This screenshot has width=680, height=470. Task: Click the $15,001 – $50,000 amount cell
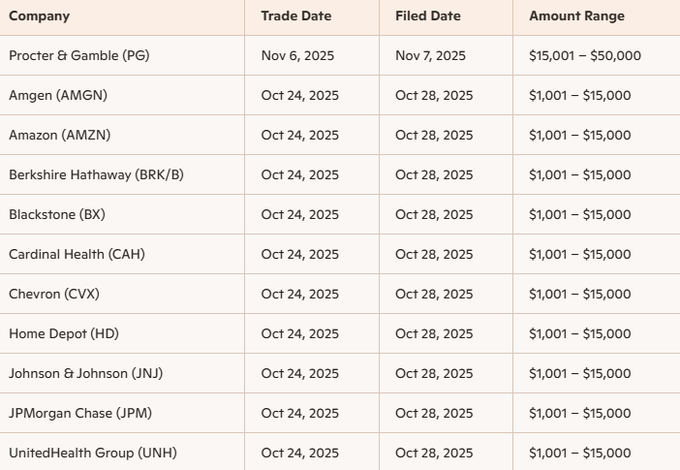pos(585,56)
